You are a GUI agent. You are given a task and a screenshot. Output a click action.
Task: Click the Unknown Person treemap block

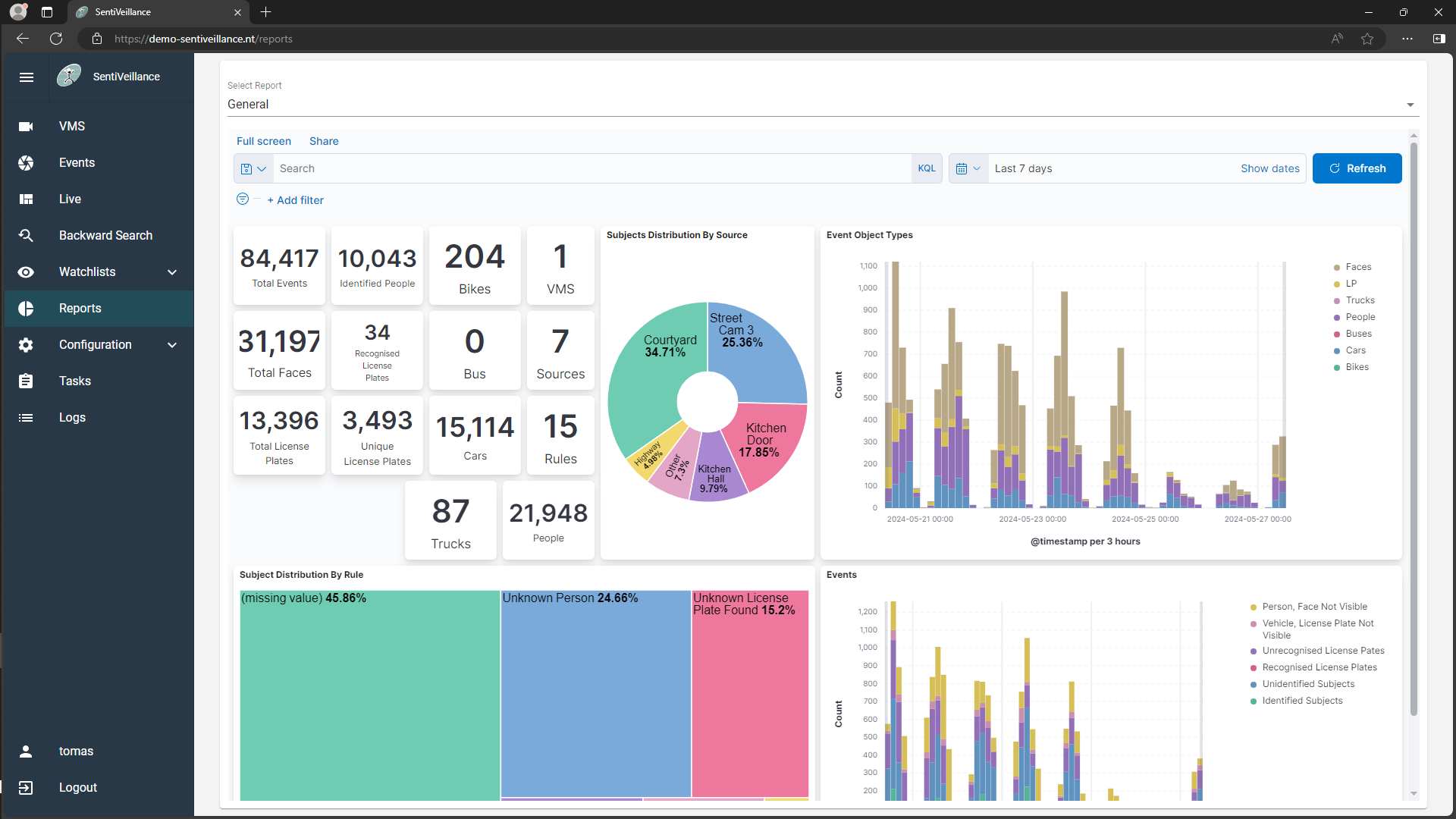596,694
